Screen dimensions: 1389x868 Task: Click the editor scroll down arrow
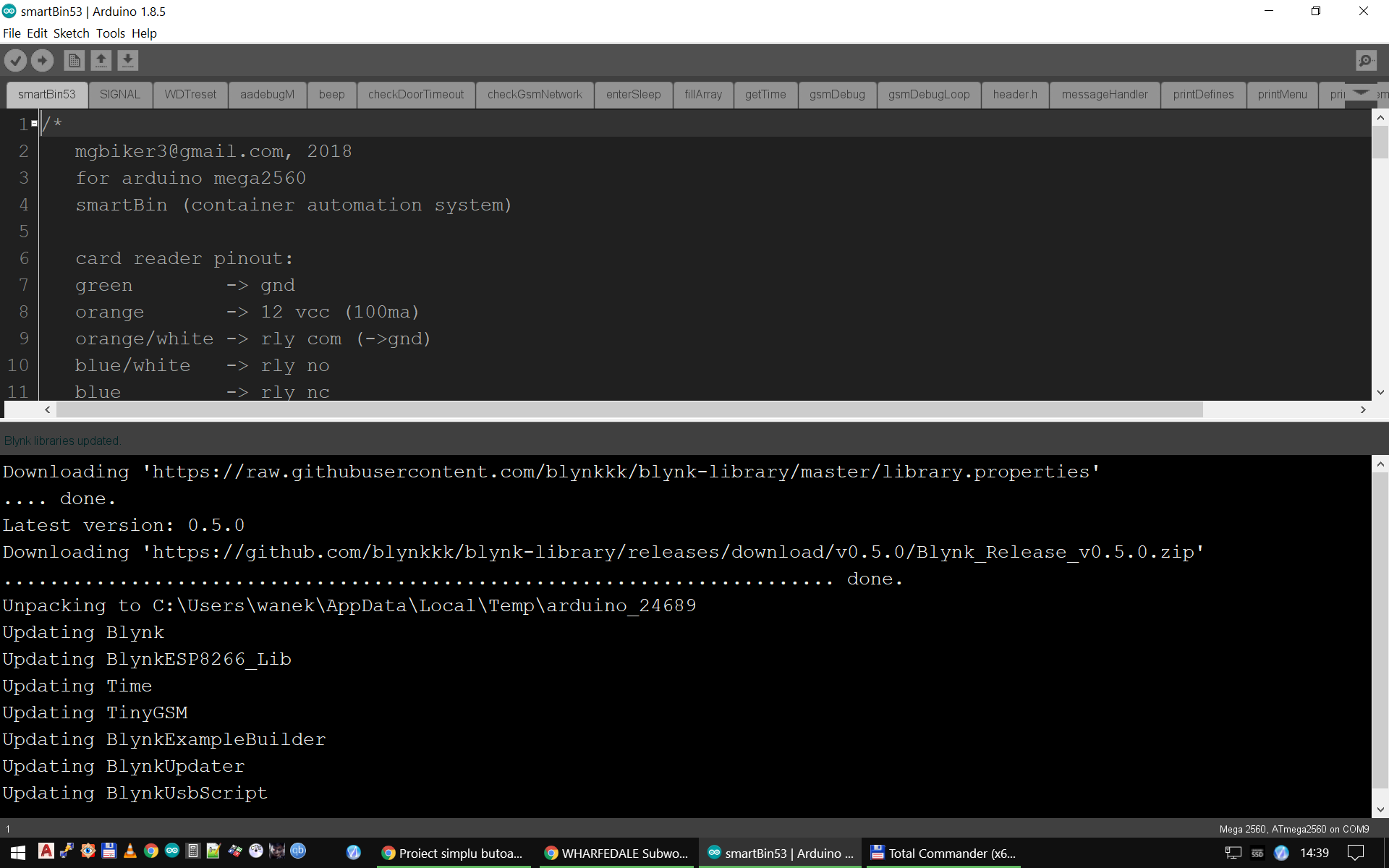tap(1380, 392)
